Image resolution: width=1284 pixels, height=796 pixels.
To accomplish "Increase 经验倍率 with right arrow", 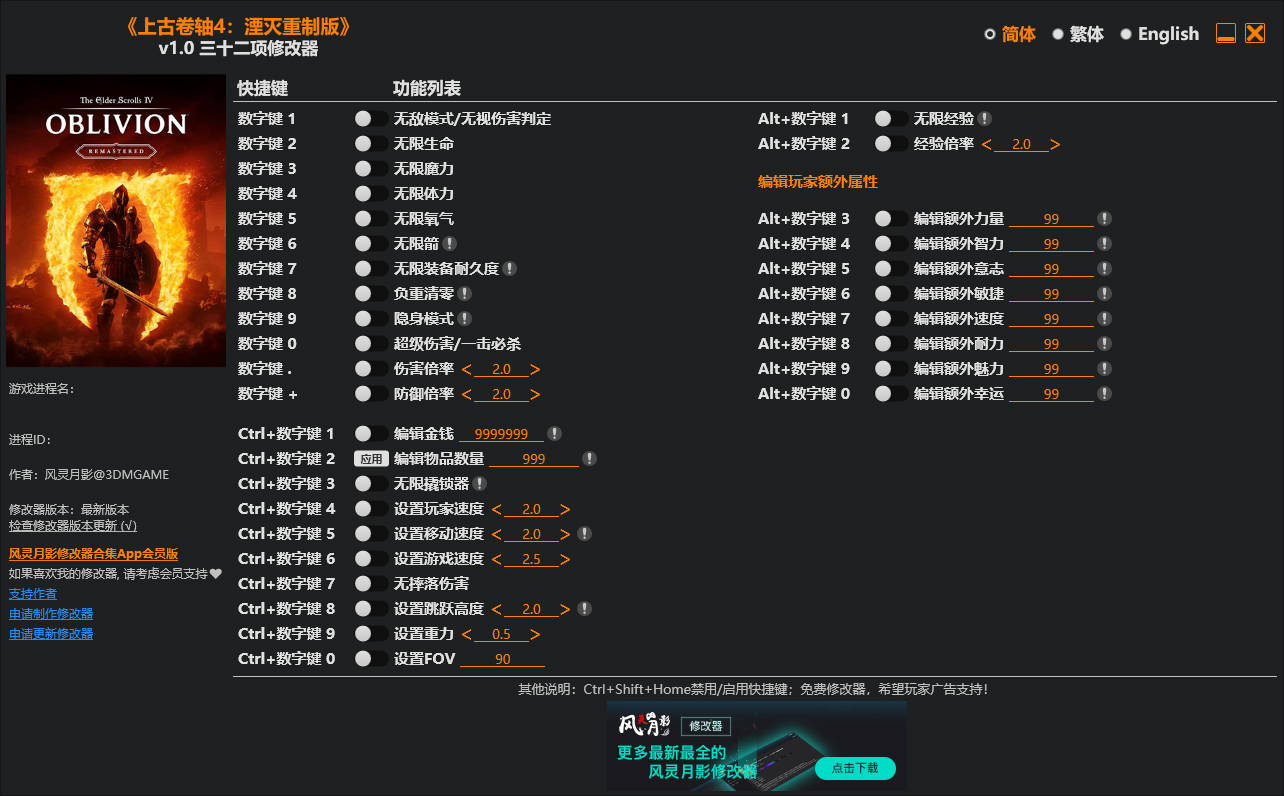I will click(1055, 144).
